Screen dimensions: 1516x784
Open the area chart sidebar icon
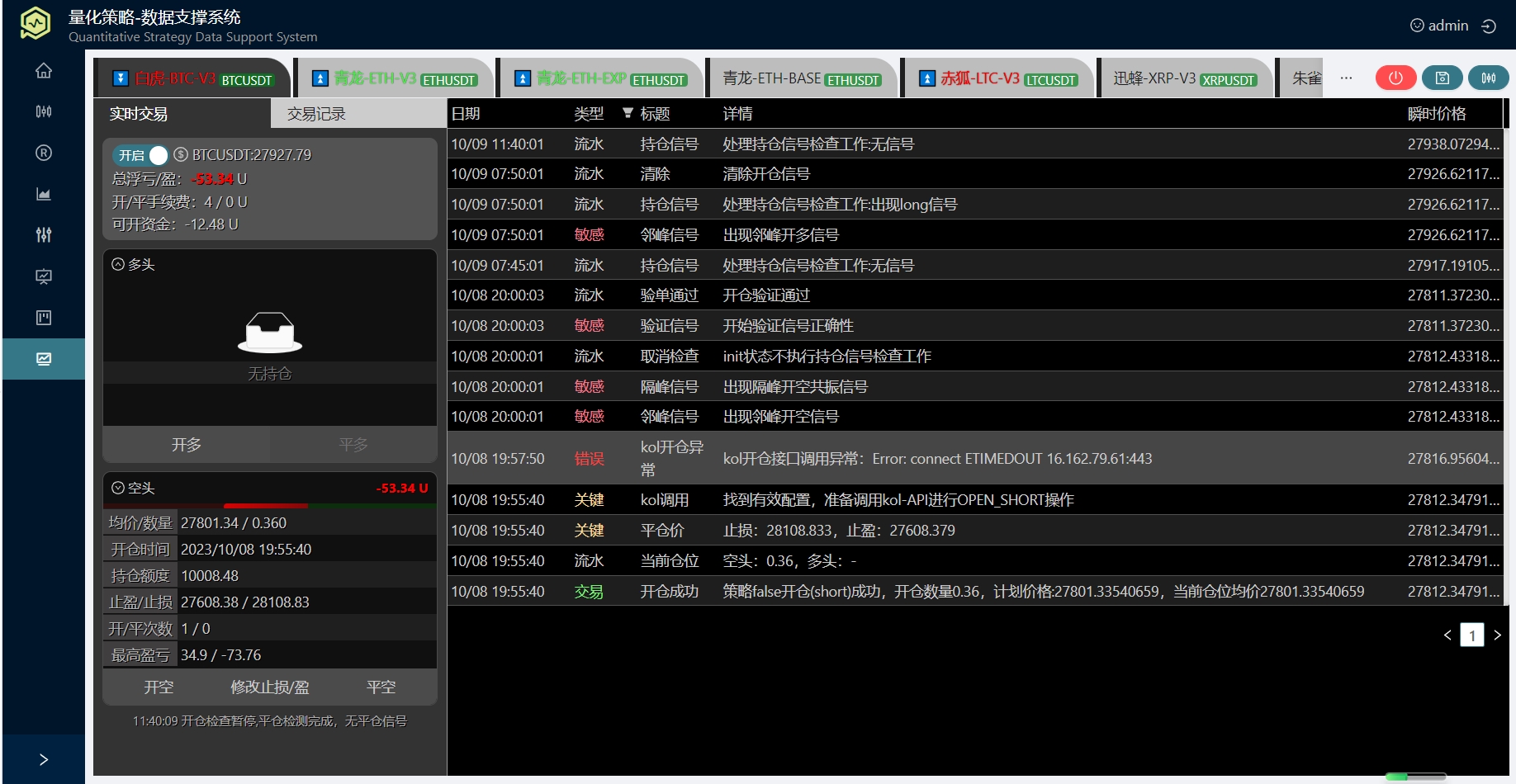[44, 194]
